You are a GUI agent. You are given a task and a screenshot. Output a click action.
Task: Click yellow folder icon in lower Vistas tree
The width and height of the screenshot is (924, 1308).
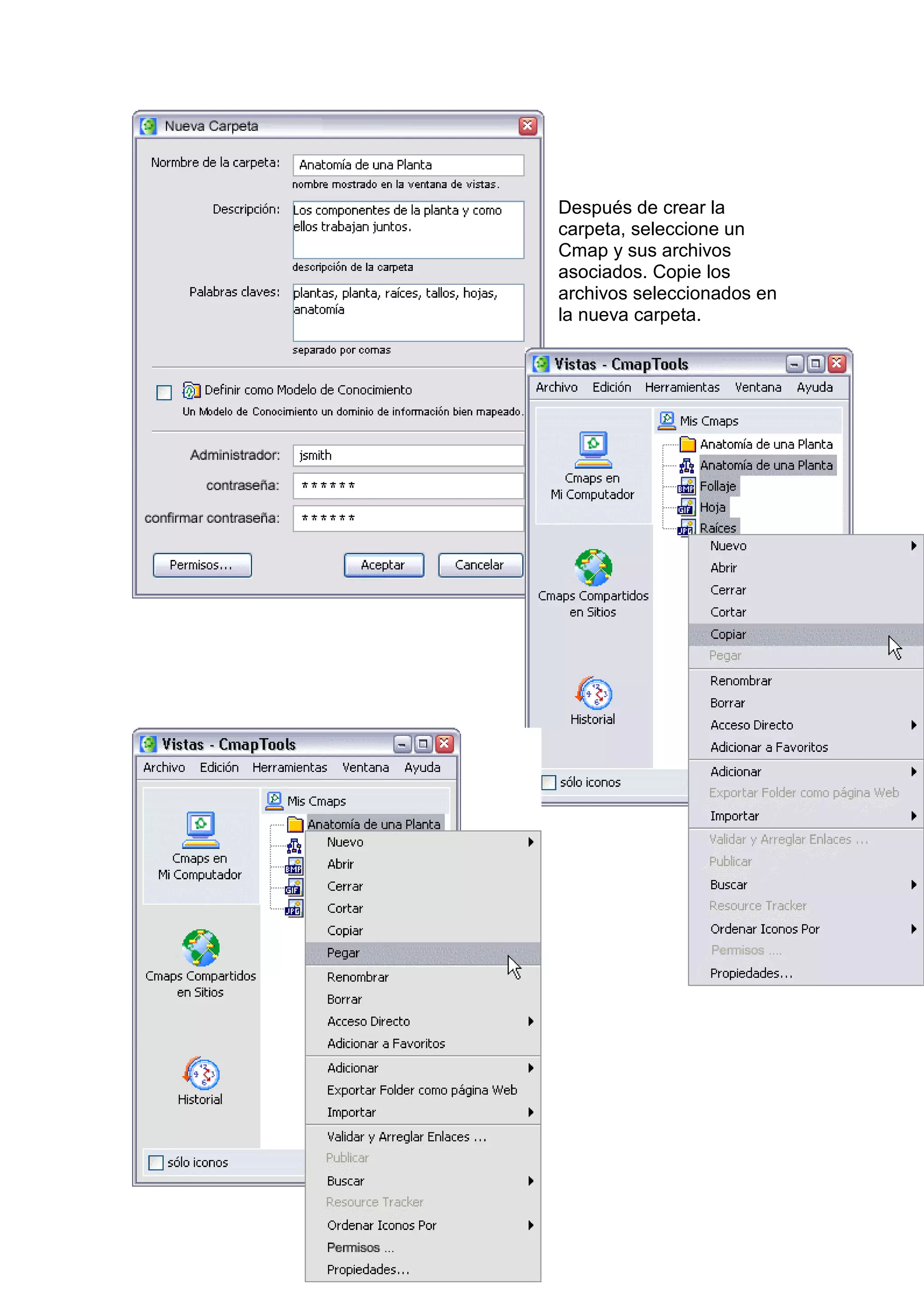pos(295,824)
